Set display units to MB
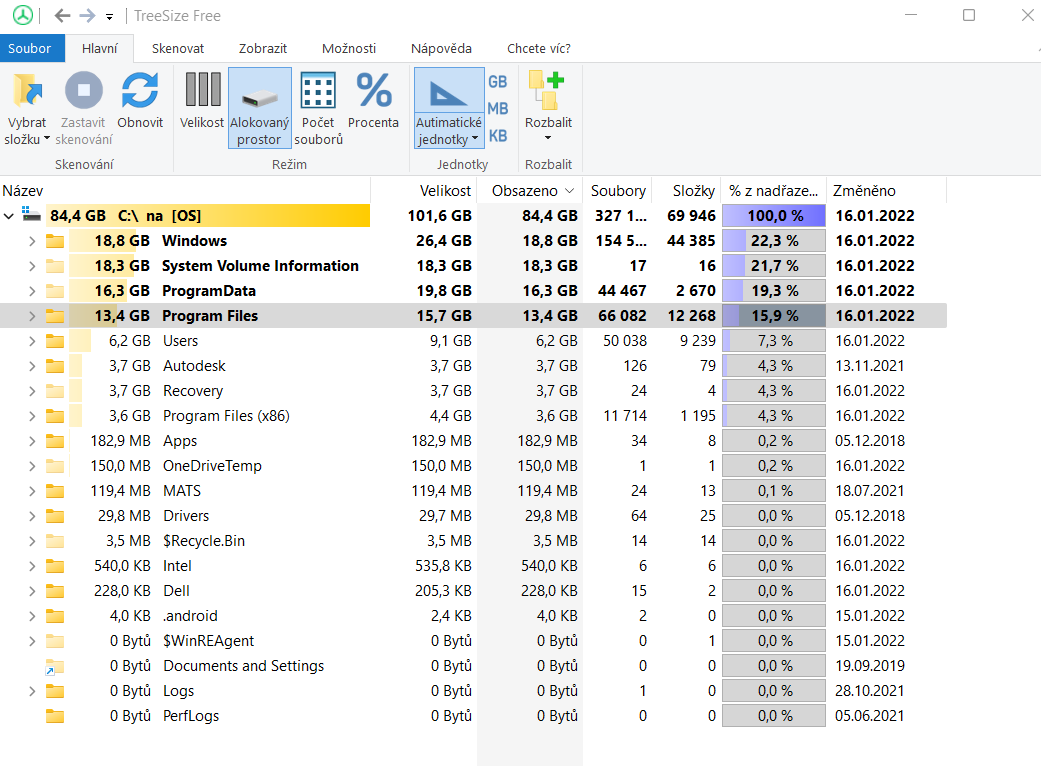1041x766 pixels. [498, 109]
